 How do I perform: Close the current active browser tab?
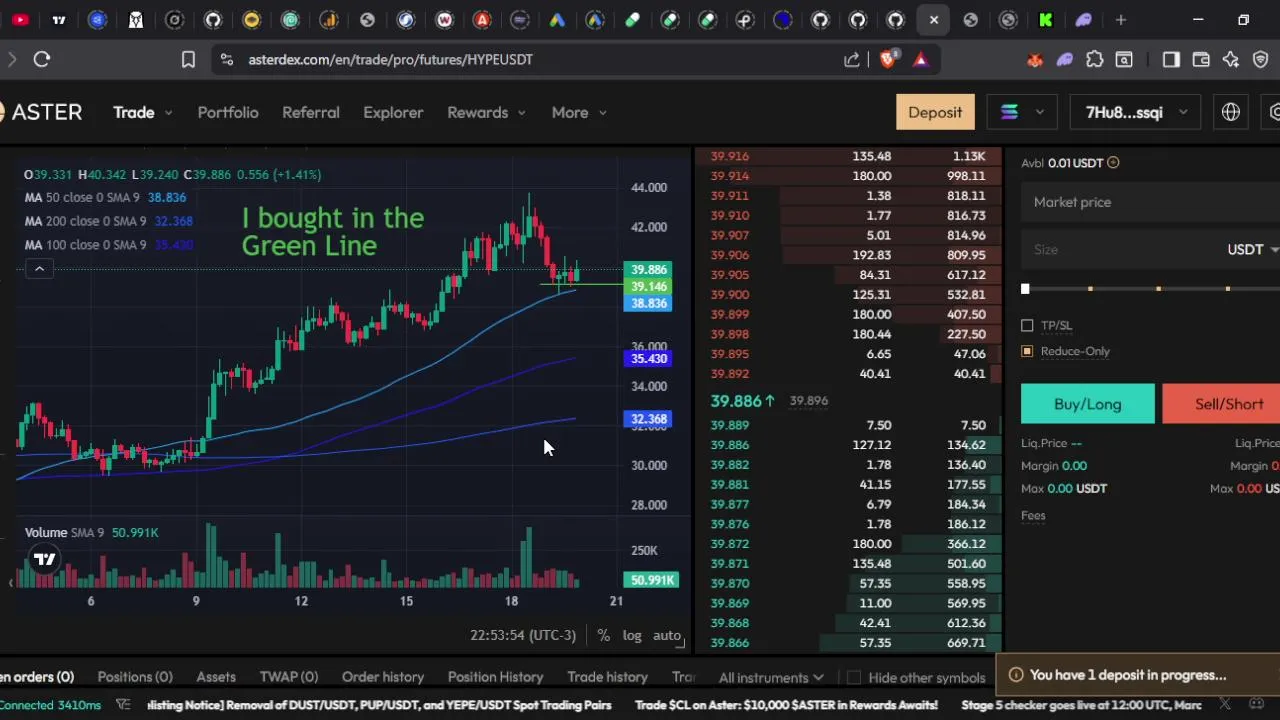(933, 20)
